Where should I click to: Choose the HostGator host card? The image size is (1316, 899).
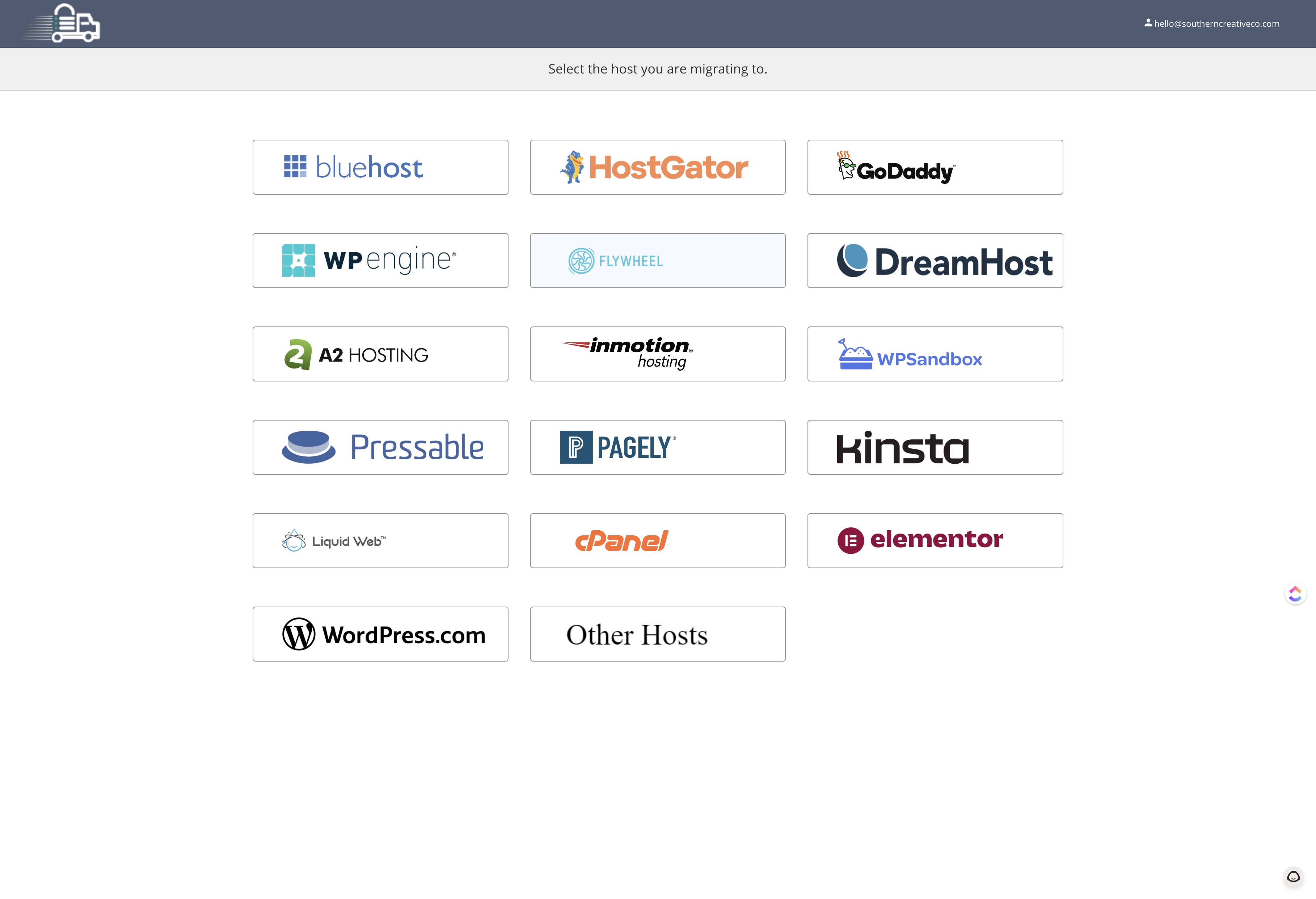[x=657, y=167]
